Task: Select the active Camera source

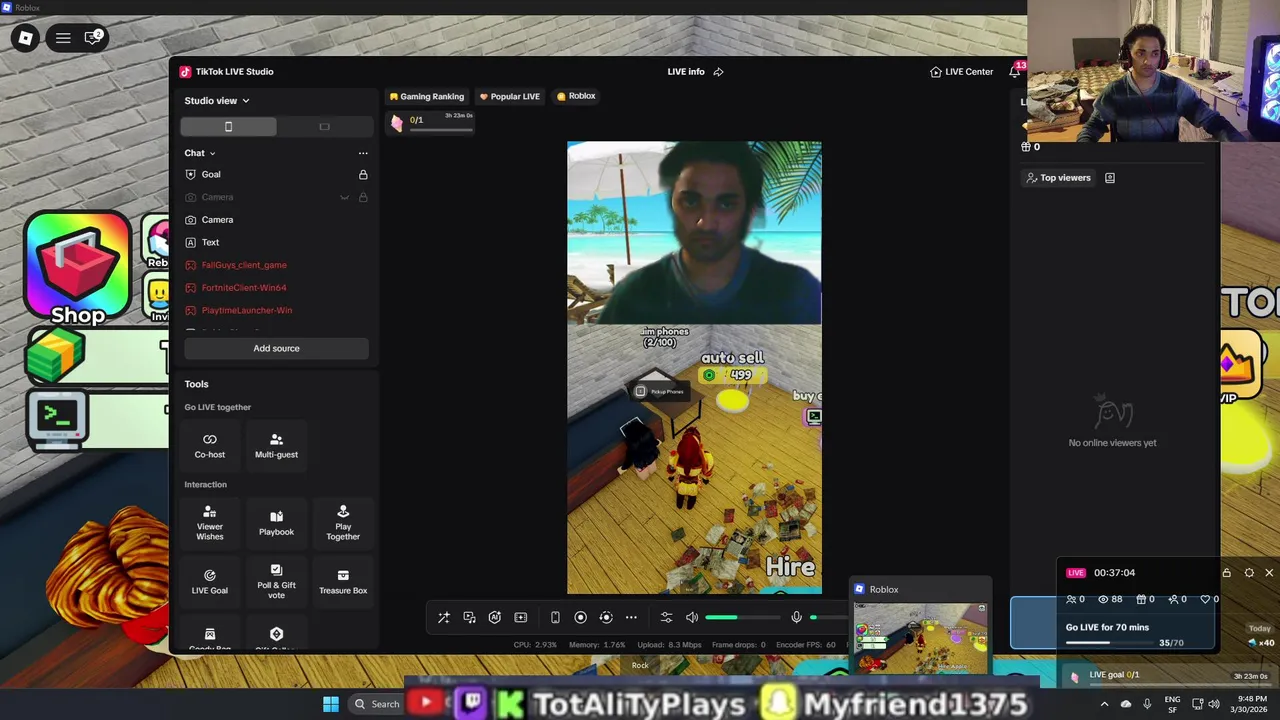Action: tap(276, 220)
